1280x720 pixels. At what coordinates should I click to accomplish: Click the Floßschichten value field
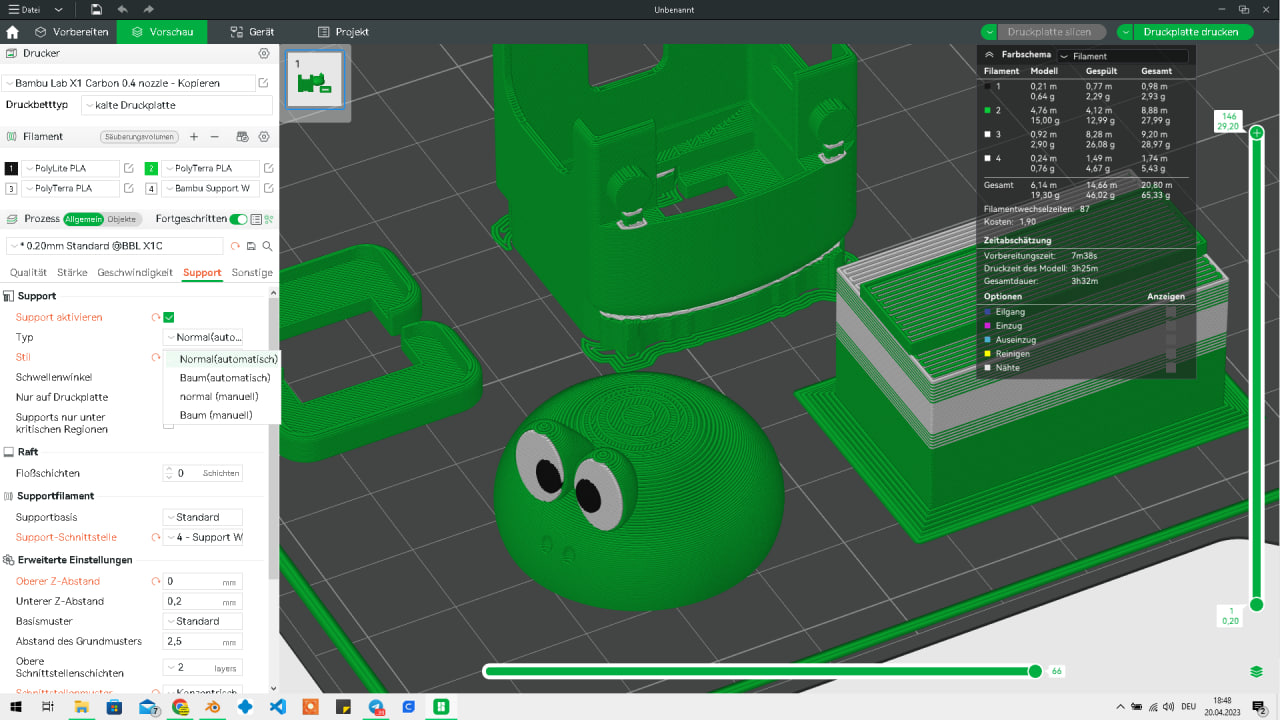203,473
